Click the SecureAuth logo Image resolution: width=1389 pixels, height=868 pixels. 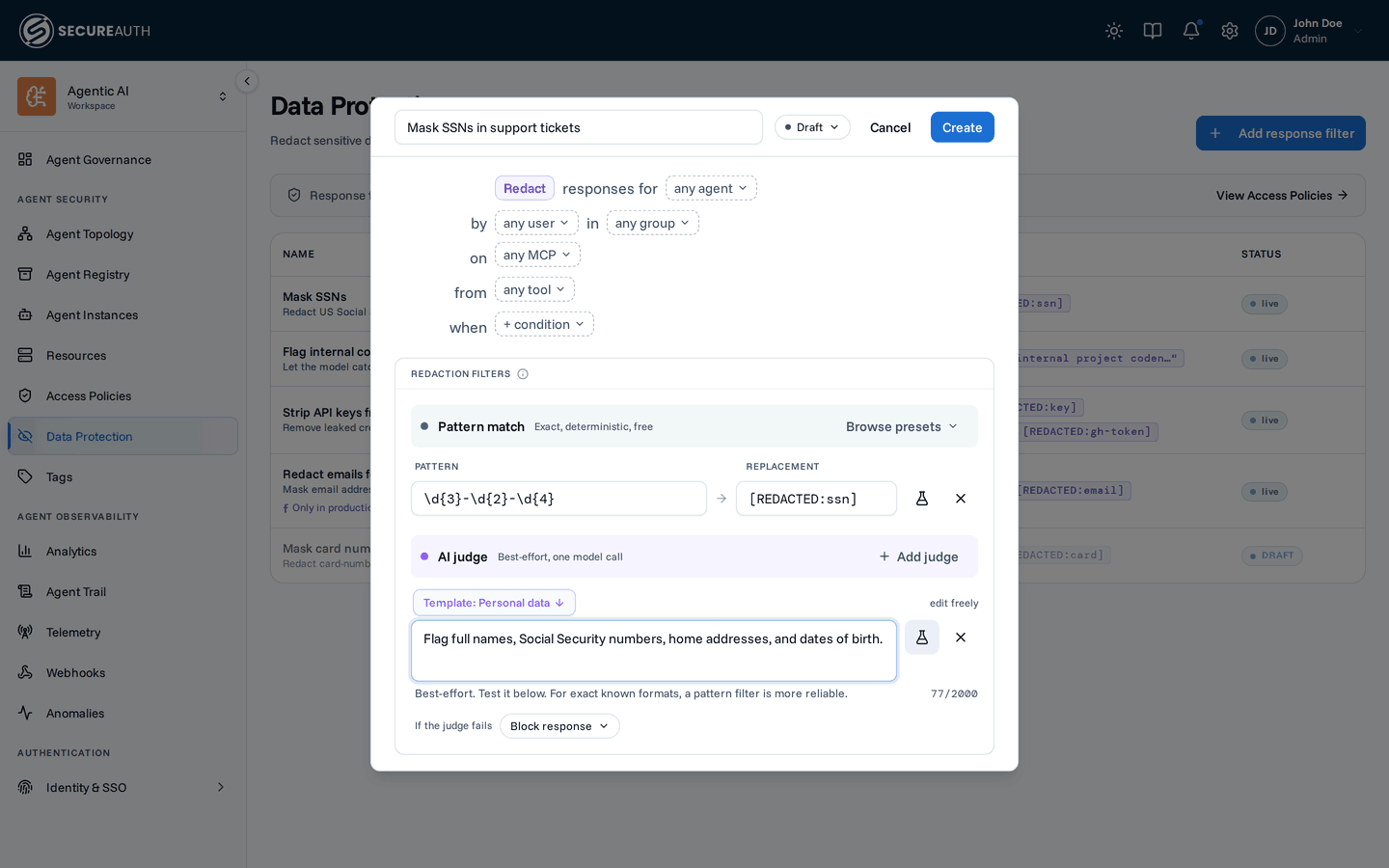click(85, 31)
